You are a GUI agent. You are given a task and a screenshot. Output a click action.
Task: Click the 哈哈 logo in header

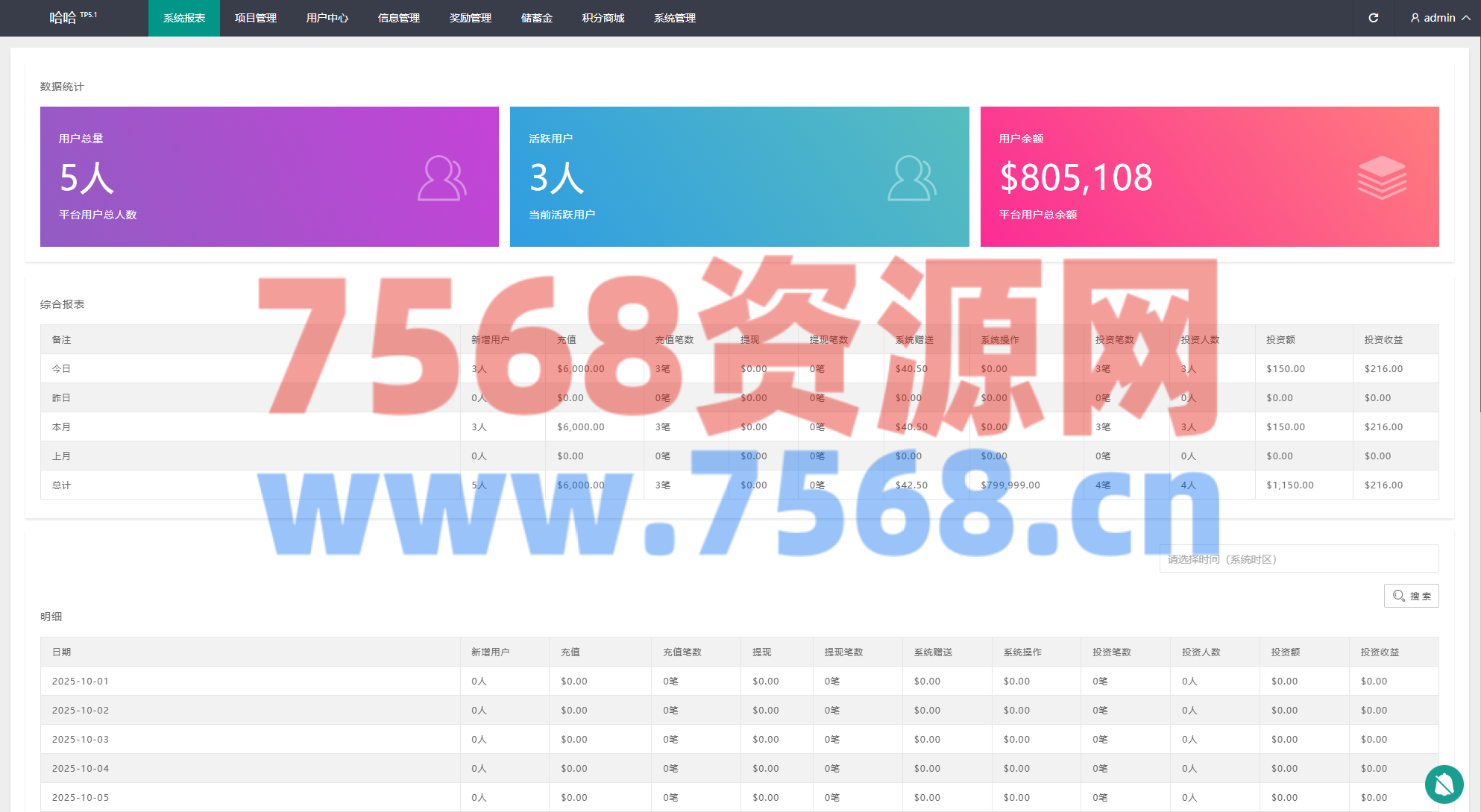63,18
